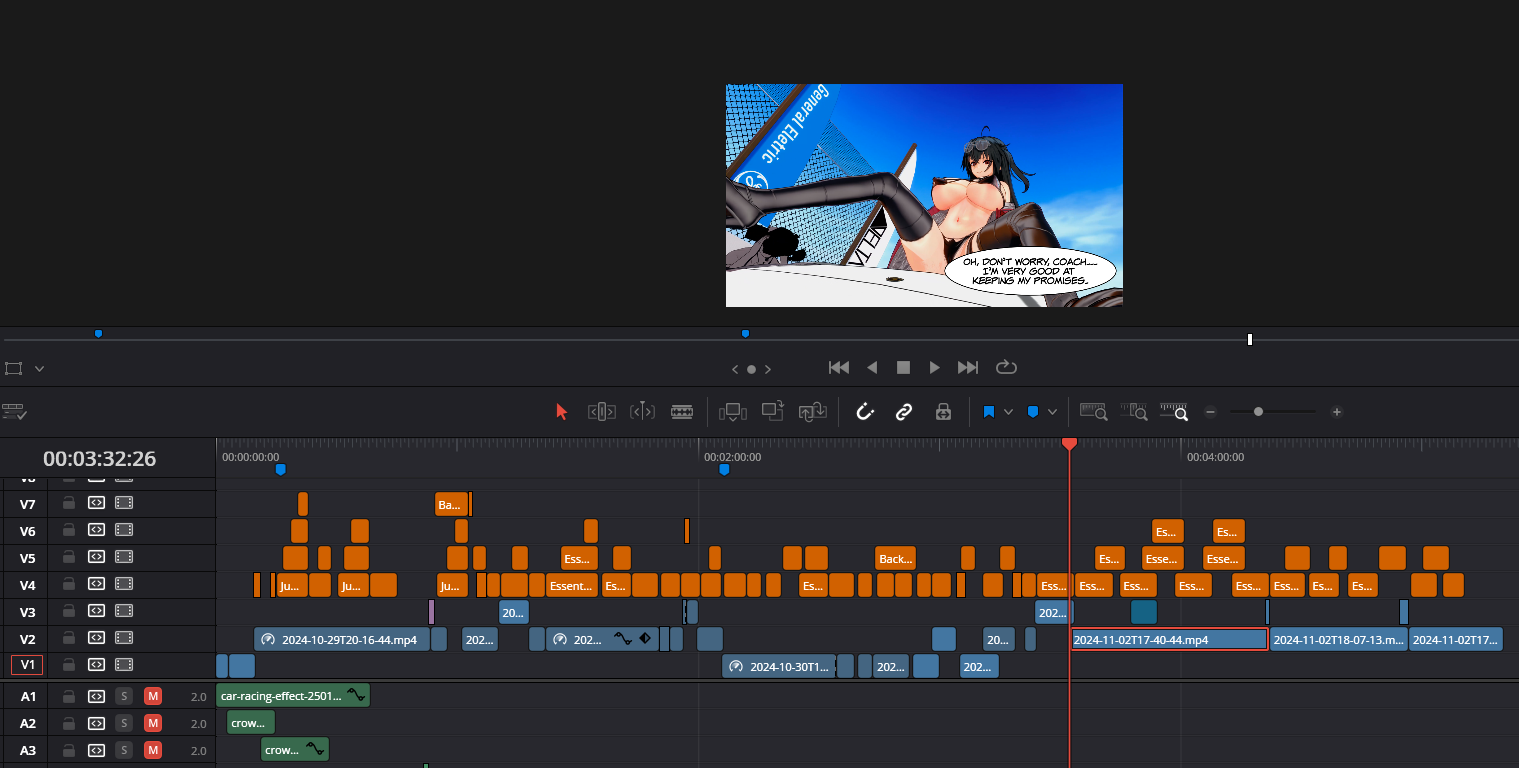Click the blue Marker icon in toolbar
The width and height of the screenshot is (1519, 768).
click(1033, 412)
